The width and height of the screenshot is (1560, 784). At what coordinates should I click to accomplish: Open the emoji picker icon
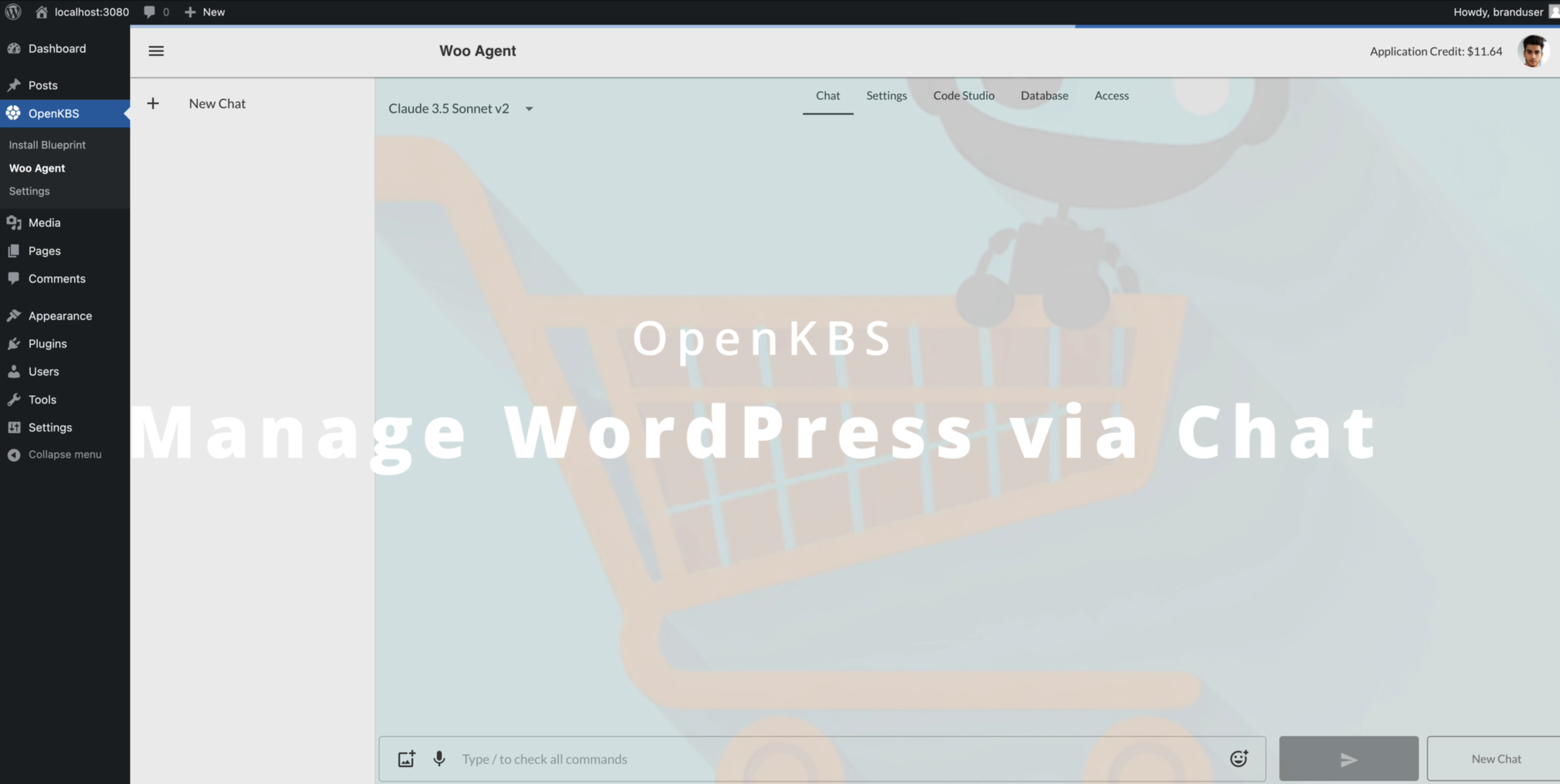[x=1239, y=758]
